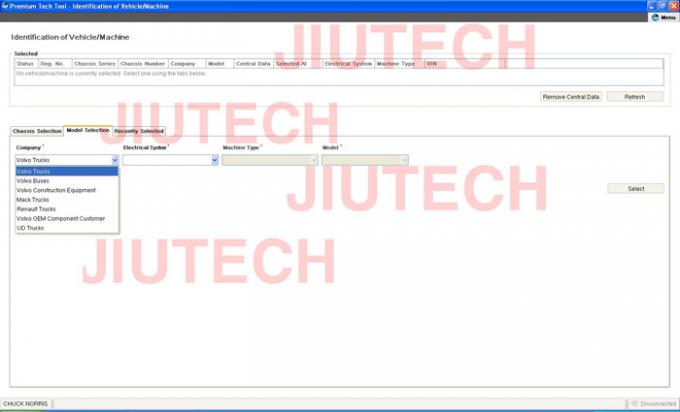The width and height of the screenshot is (680, 412).
Task: Choose UD Trucks in the list
Action: (x=67, y=228)
